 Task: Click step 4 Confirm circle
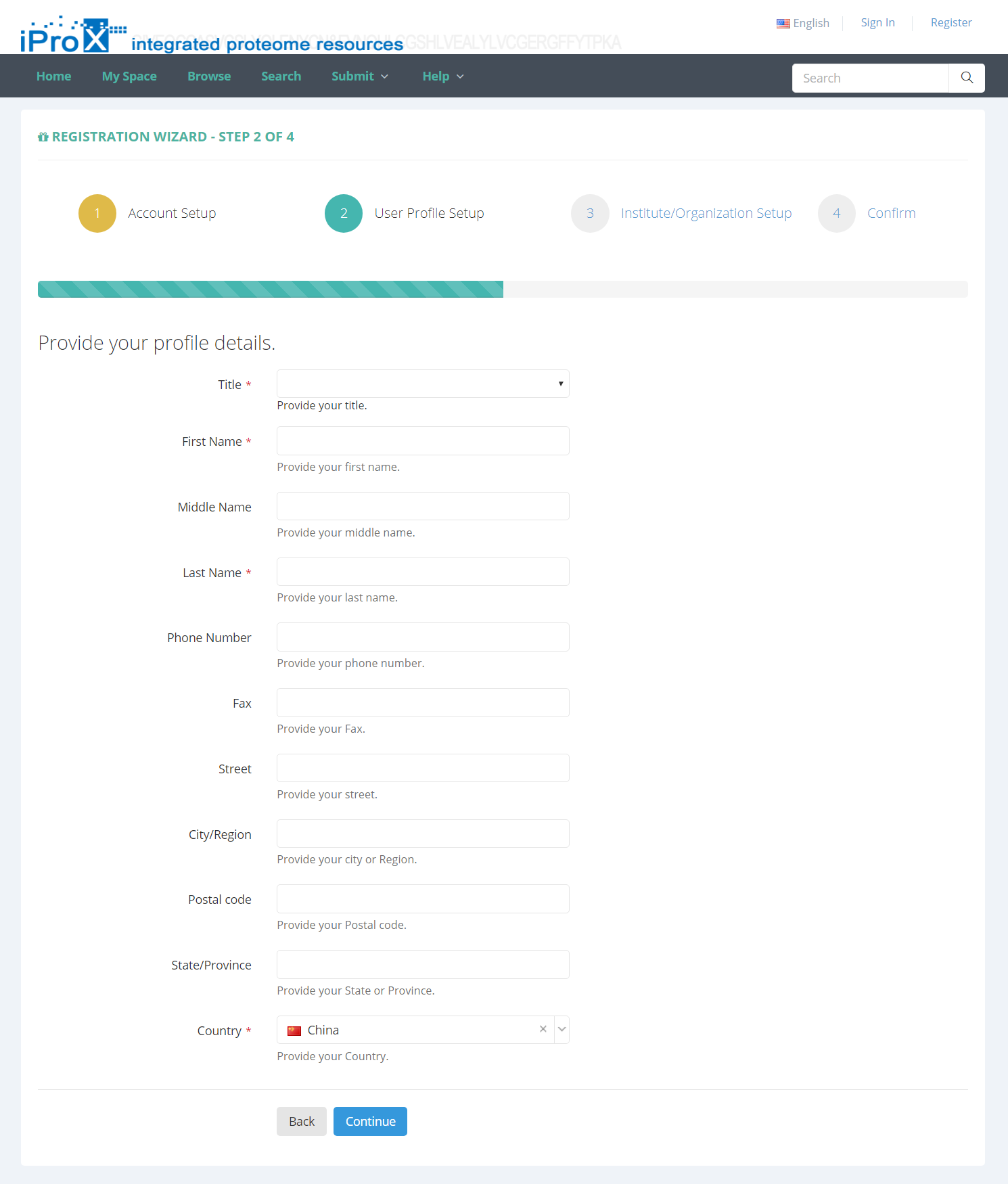click(x=837, y=214)
